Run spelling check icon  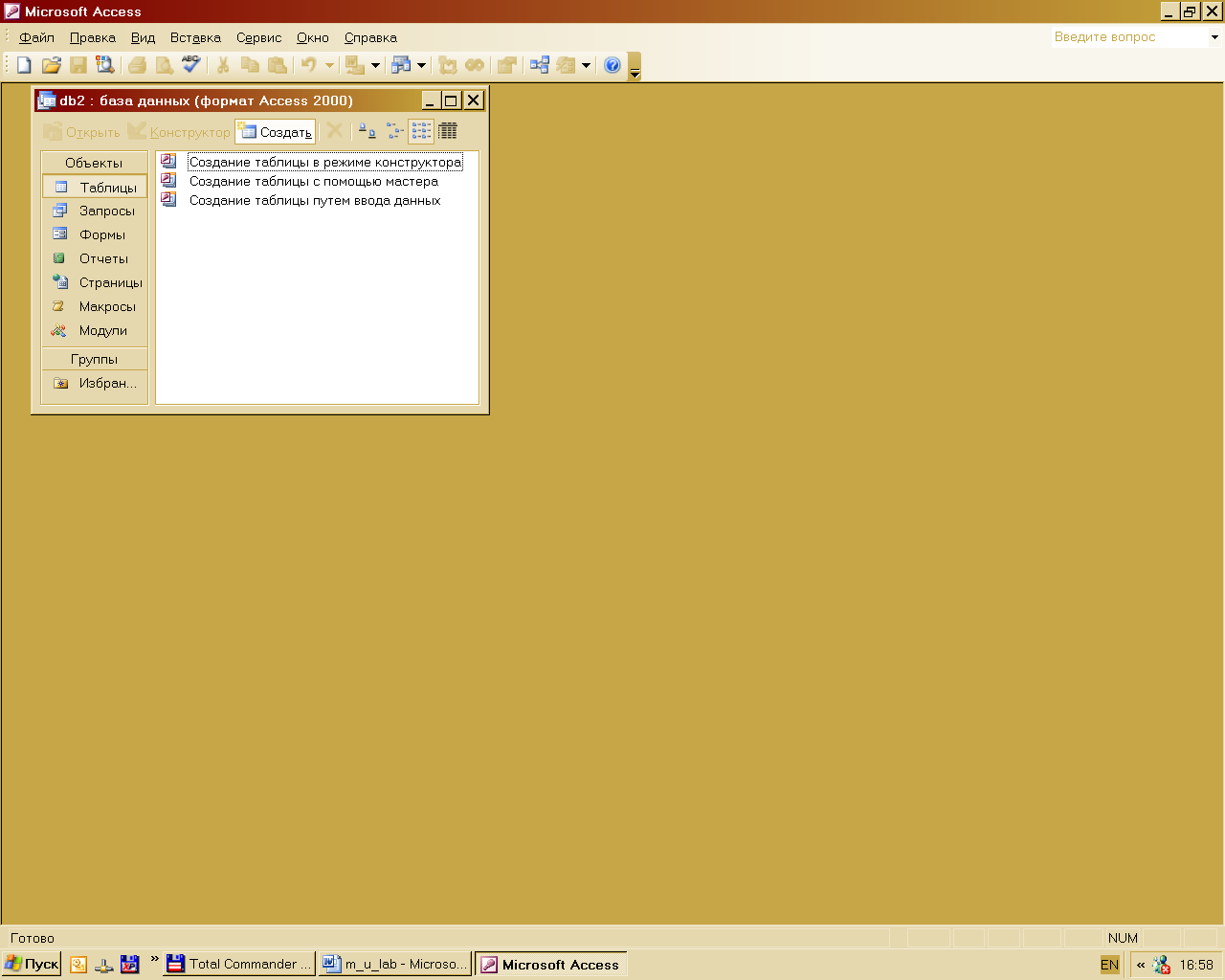(191, 65)
